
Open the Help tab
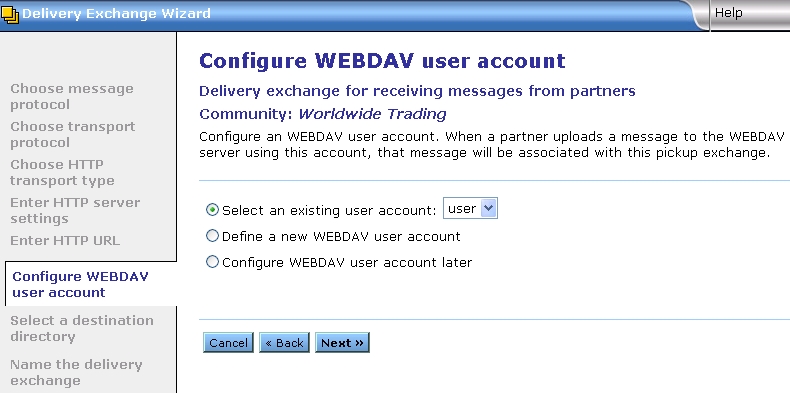(729, 13)
